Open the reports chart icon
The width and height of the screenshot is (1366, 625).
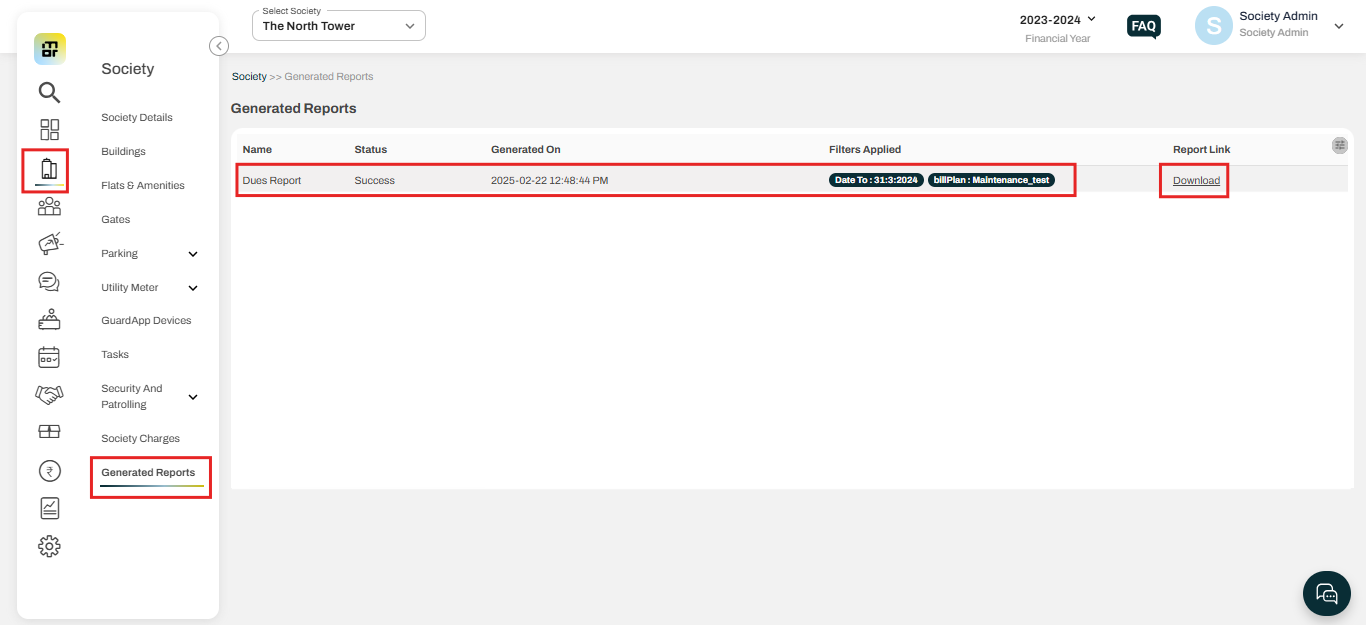49,508
